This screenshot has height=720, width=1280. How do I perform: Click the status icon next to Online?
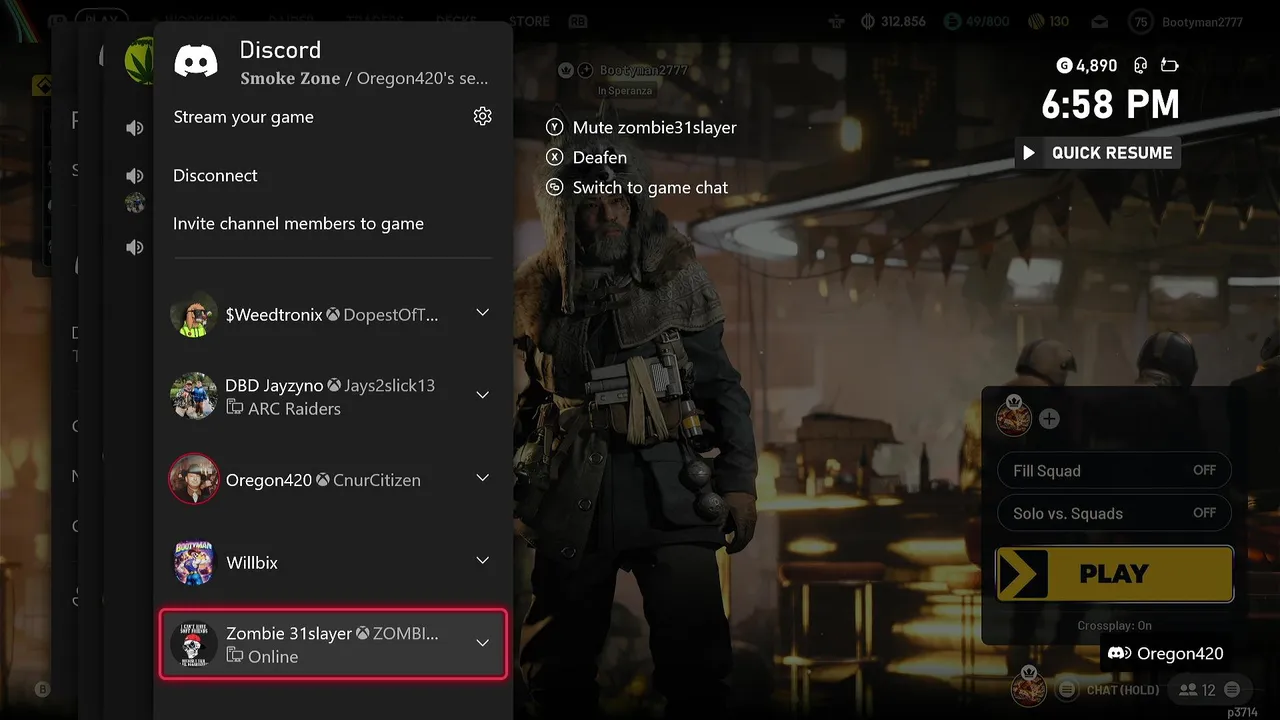pyautogui.click(x=235, y=656)
